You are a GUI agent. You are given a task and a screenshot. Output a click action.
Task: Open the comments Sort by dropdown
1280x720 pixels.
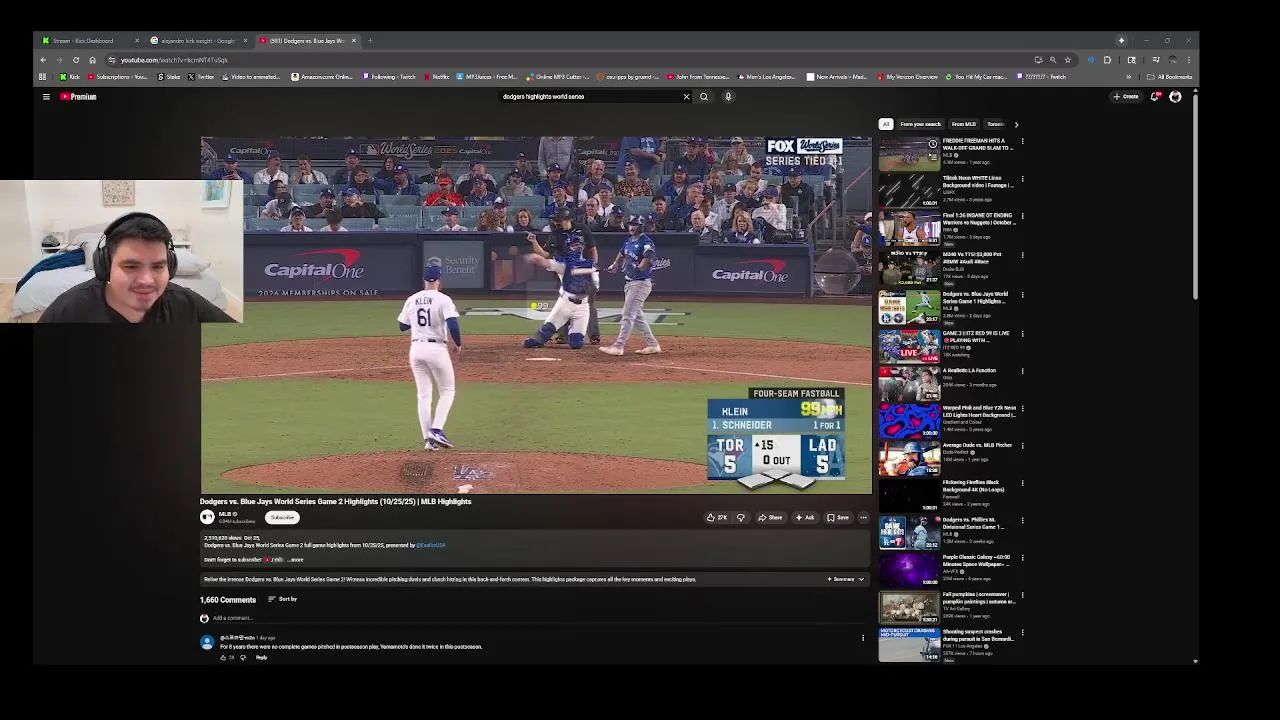pos(282,599)
